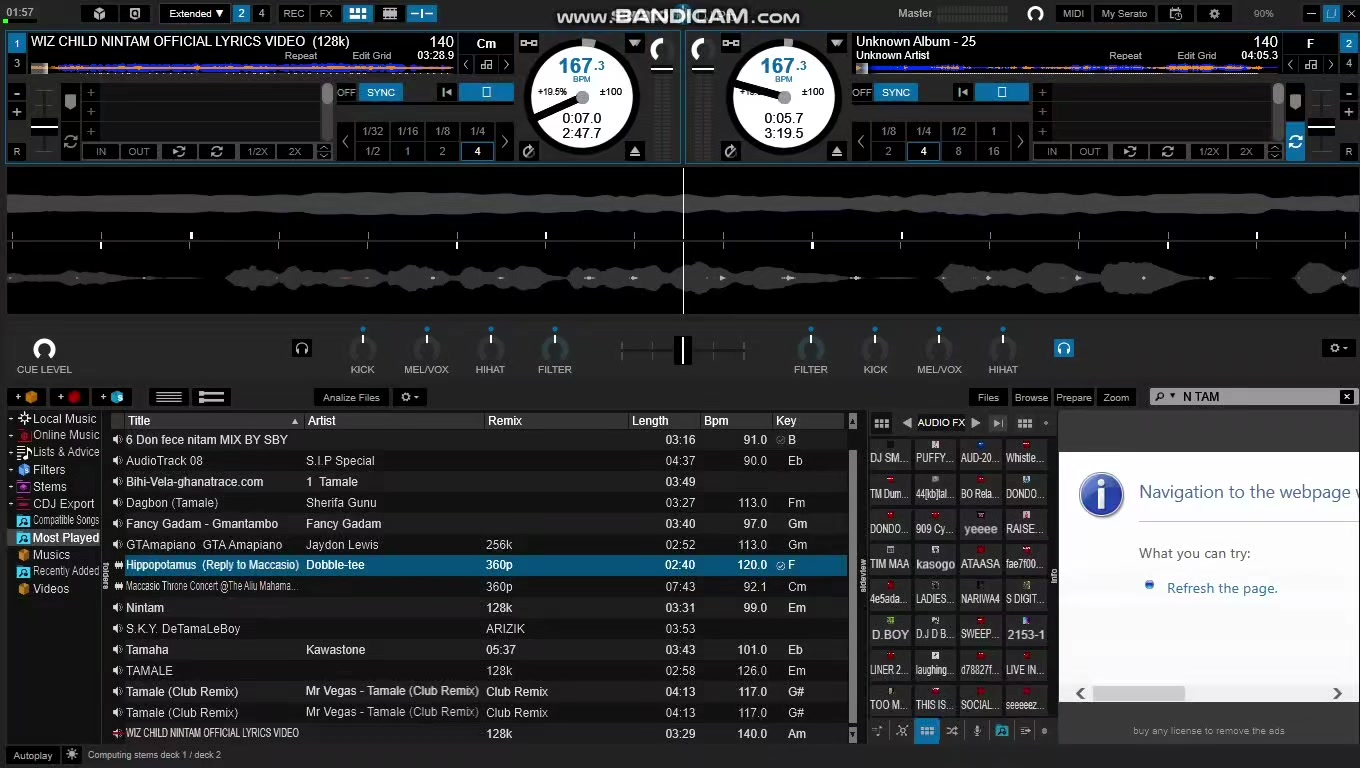The image size is (1360, 768).
Task: Select the track Dagbon (Tamale)
Action: click(x=478, y=503)
